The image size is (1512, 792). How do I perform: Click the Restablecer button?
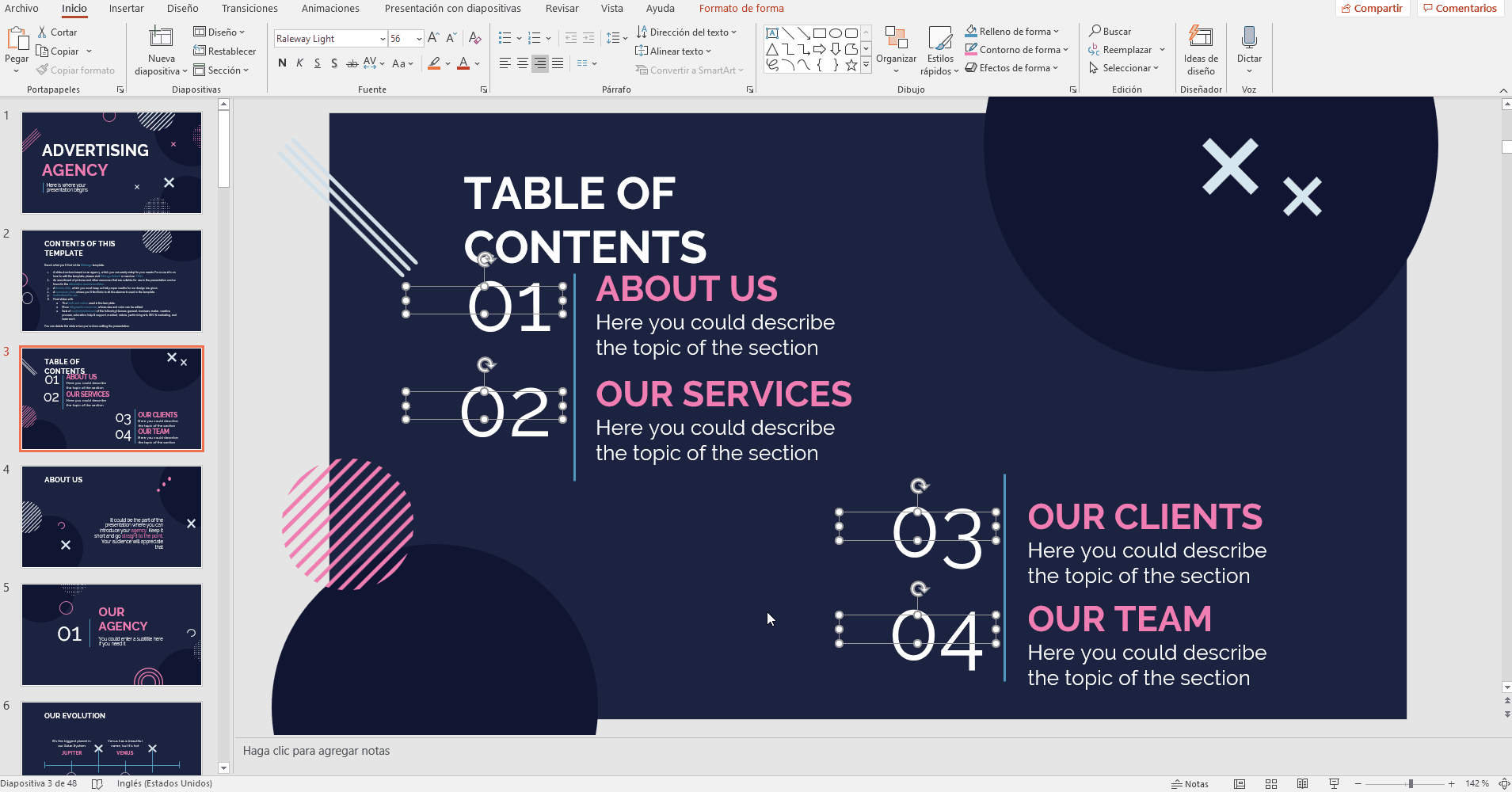point(225,51)
